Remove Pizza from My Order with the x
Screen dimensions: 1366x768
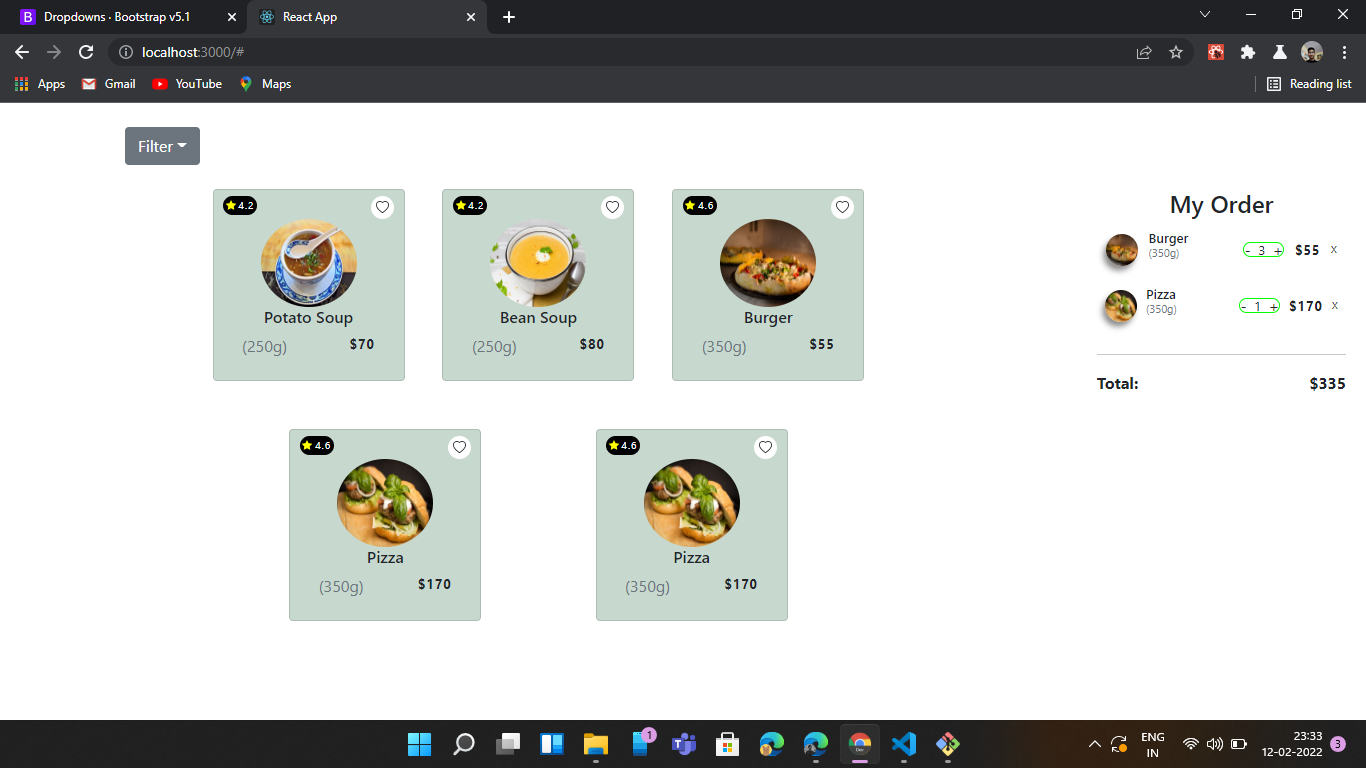(1336, 306)
